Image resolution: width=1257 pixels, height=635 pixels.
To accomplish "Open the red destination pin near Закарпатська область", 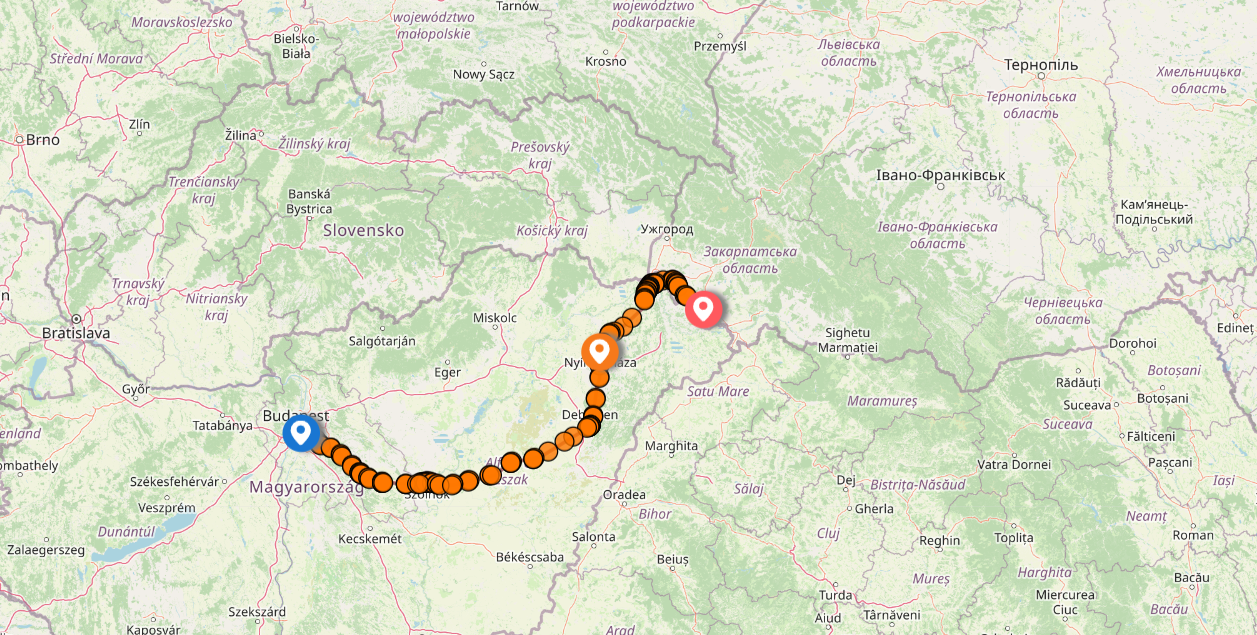I will point(703,309).
